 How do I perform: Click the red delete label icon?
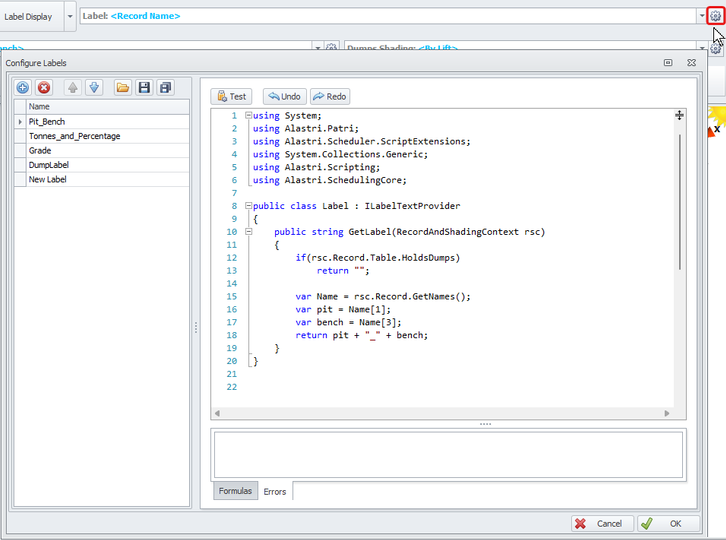[x=44, y=88]
